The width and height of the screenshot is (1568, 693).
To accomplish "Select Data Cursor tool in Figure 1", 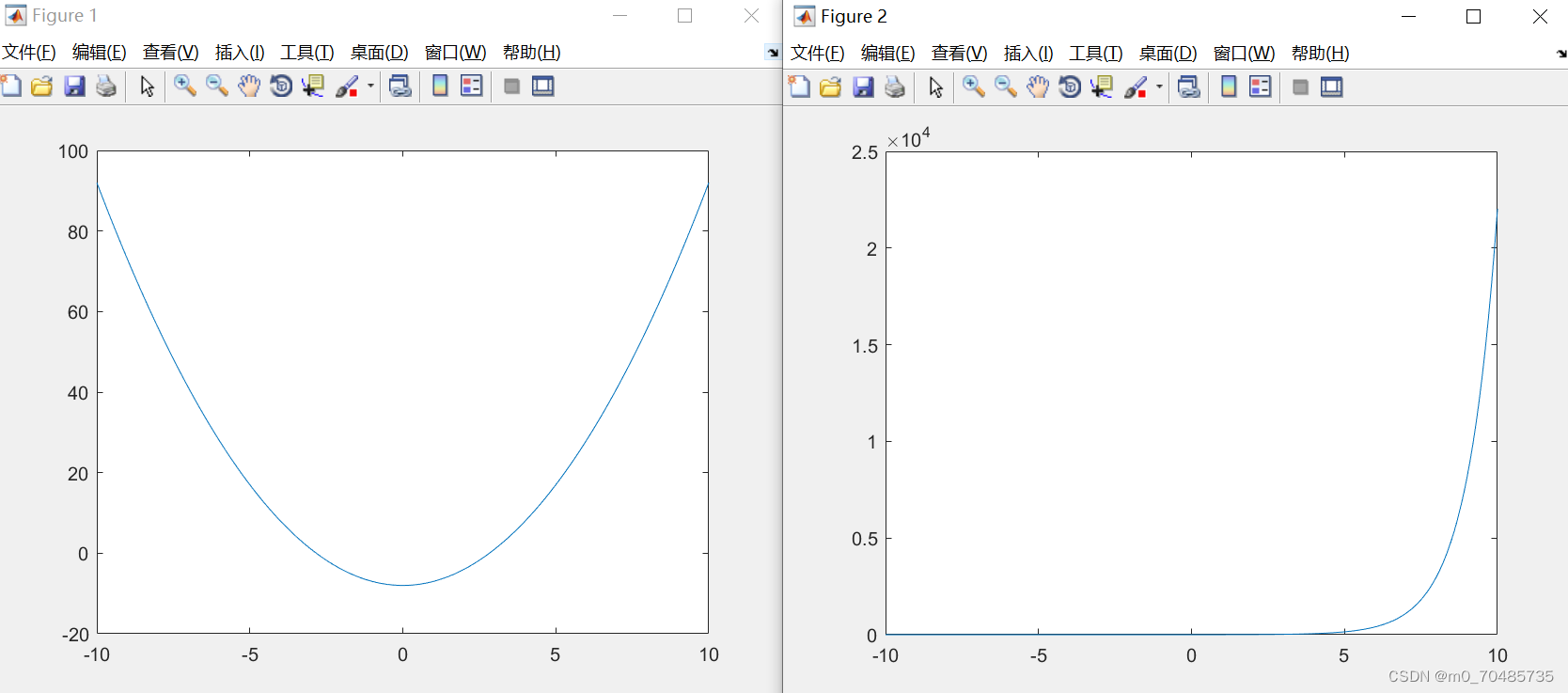I will point(312,87).
